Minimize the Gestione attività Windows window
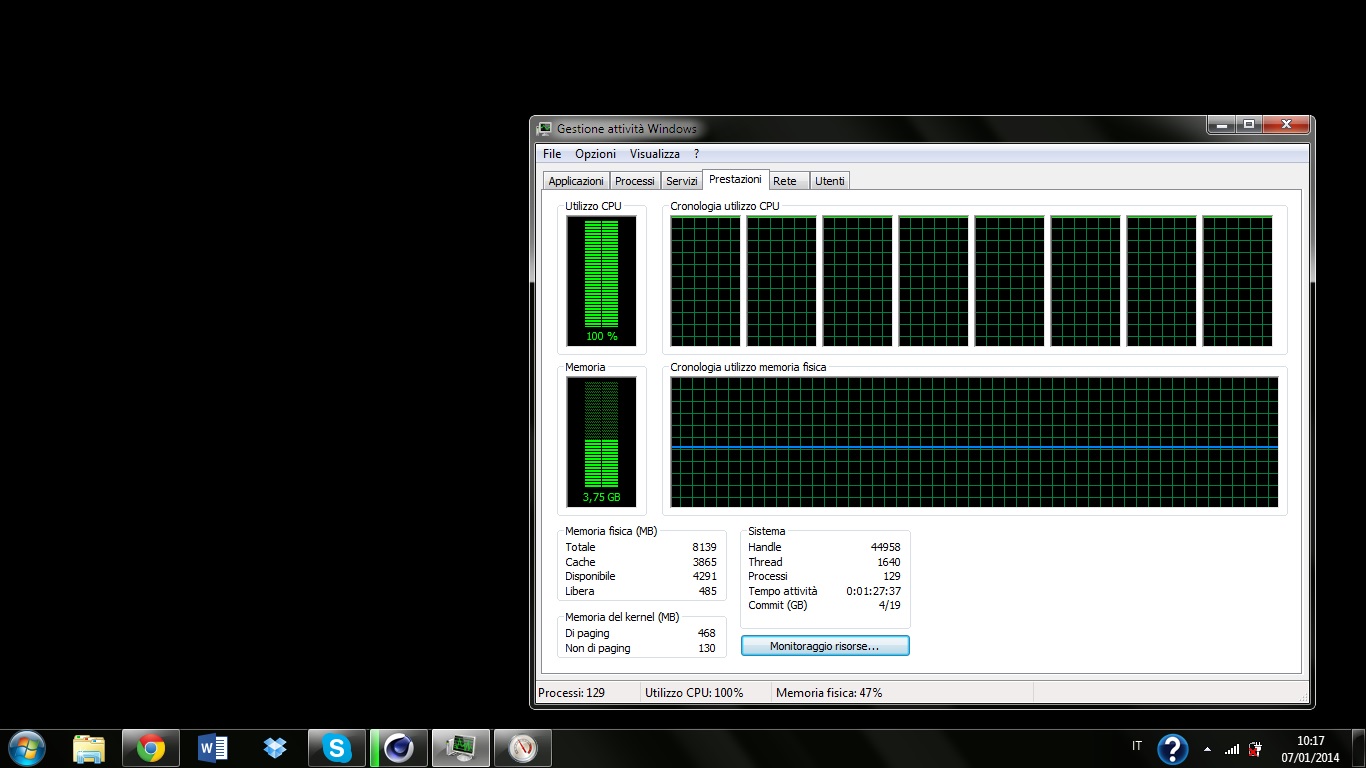This screenshot has width=1366, height=768. tap(1221, 125)
